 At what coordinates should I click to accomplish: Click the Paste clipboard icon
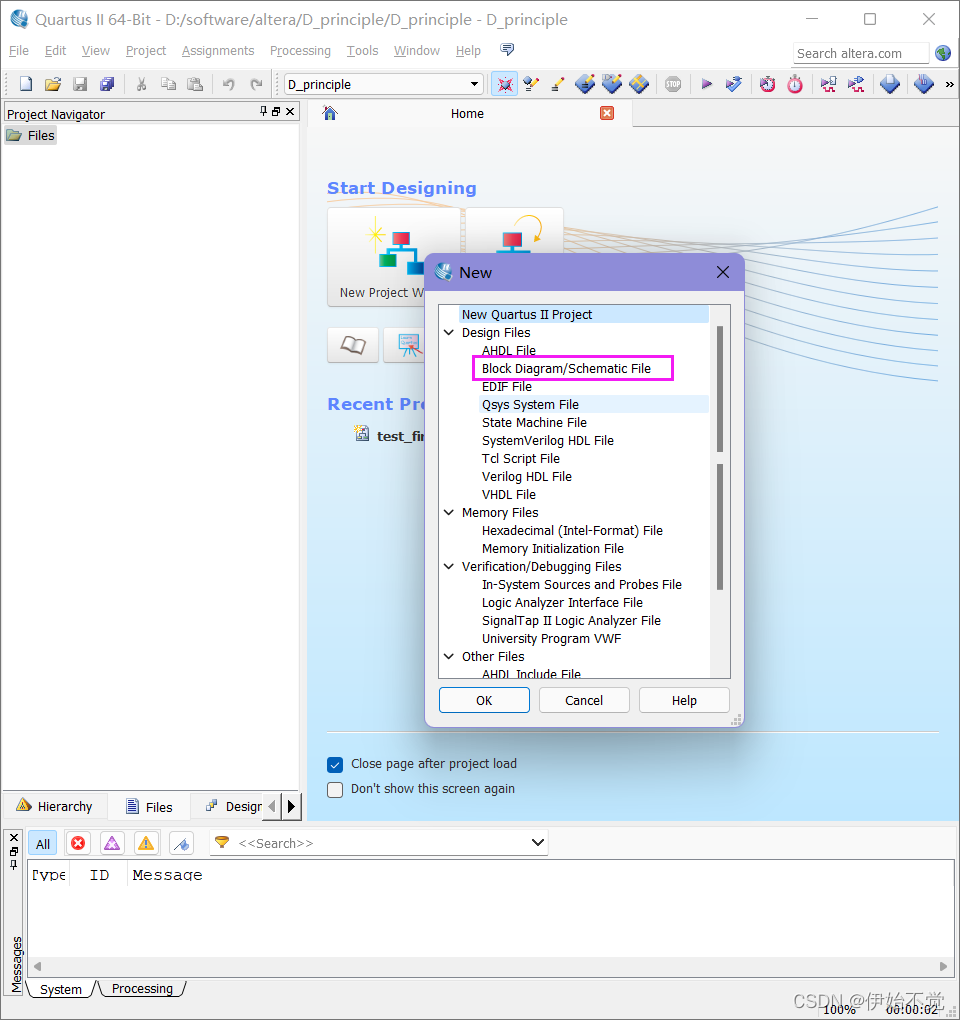click(195, 84)
